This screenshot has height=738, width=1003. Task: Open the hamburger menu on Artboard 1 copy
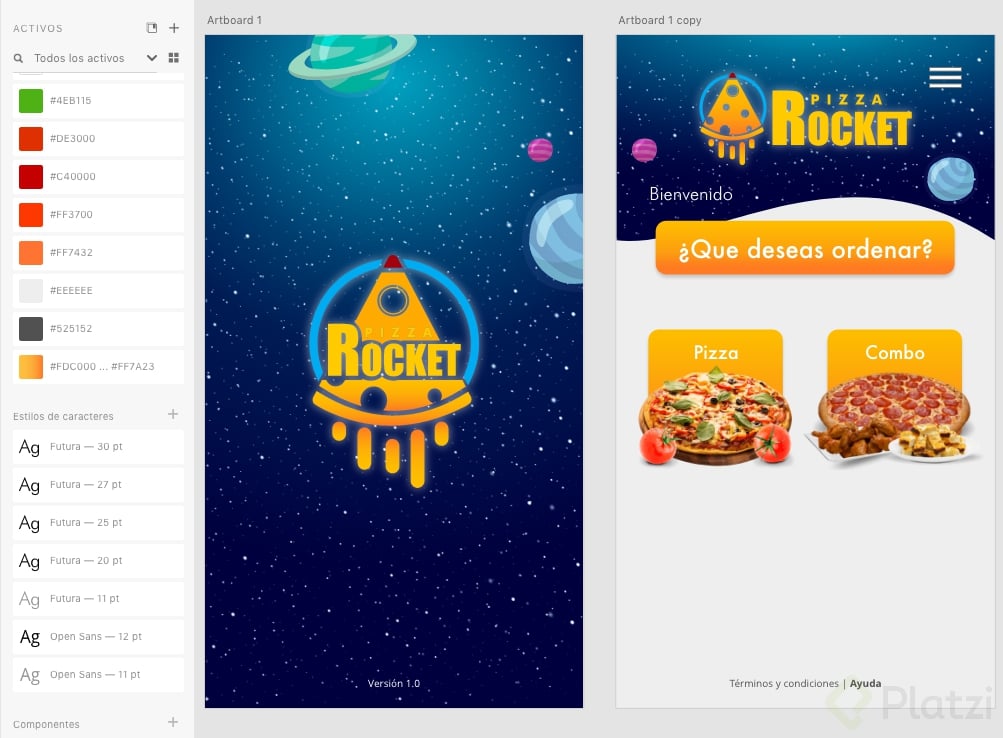tap(945, 77)
